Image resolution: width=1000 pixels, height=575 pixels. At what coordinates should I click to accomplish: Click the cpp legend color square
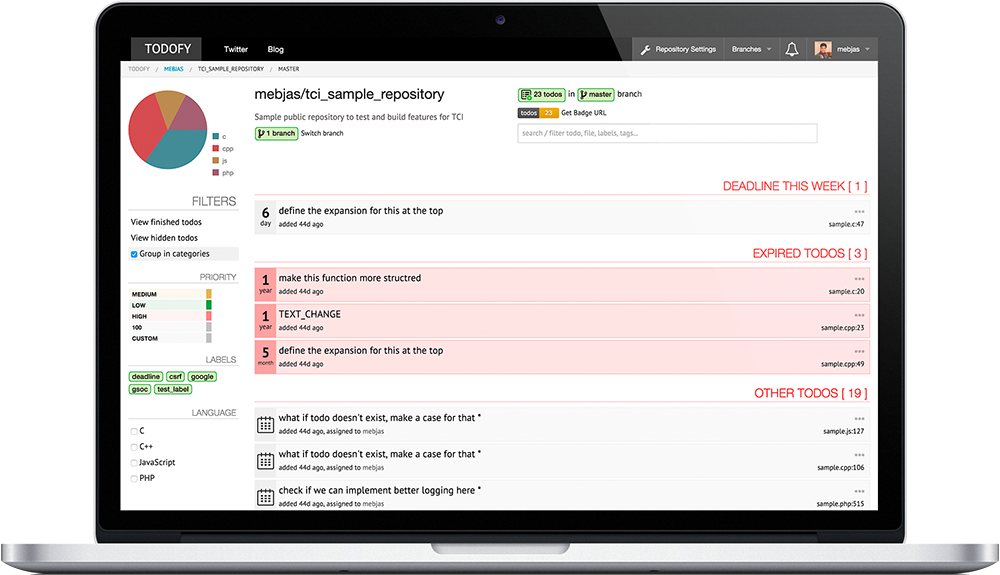tap(216, 149)
